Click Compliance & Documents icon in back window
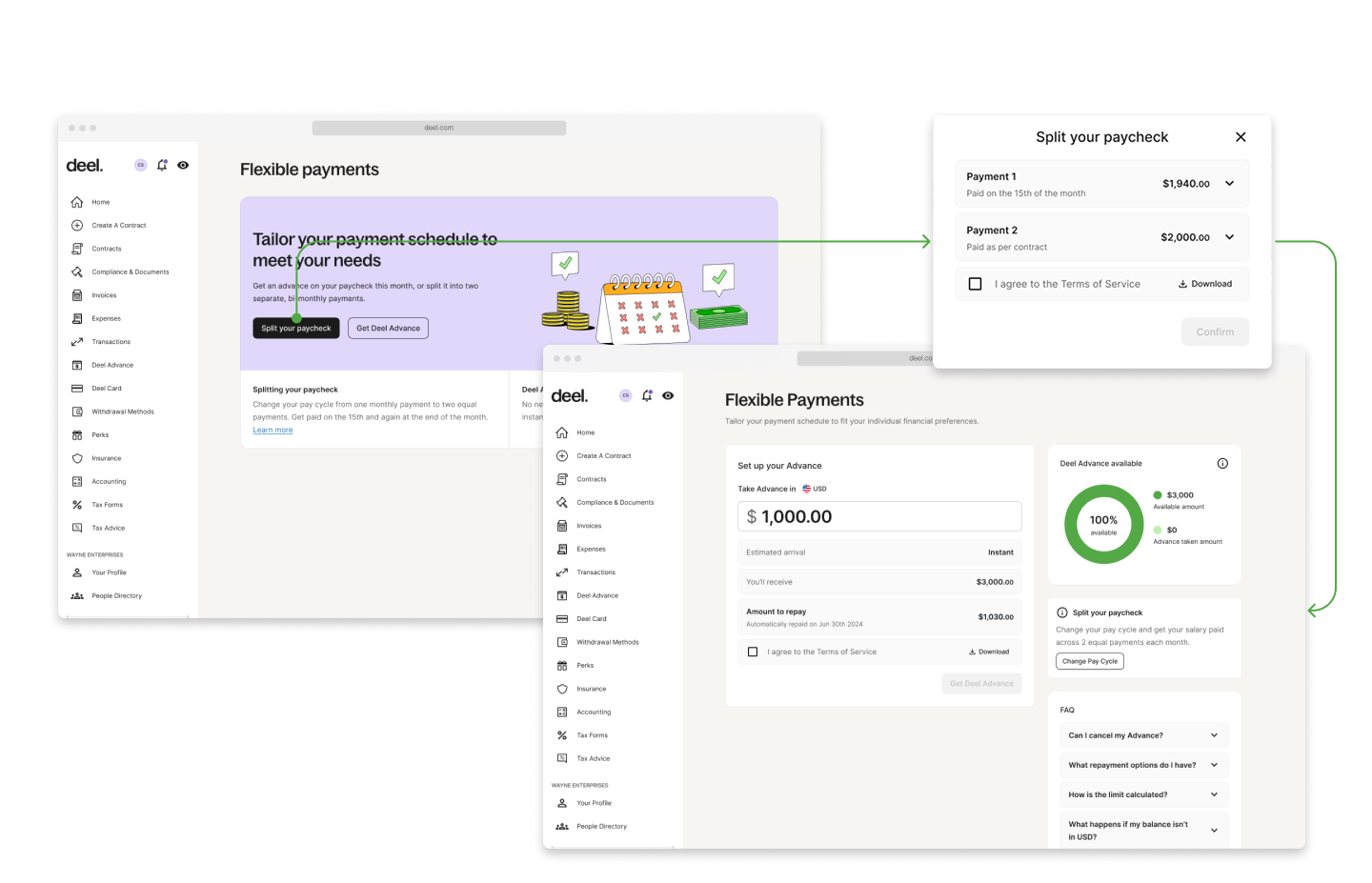Screen dimensions: 1372x883 pyautogui.click(x=77, y=272)
